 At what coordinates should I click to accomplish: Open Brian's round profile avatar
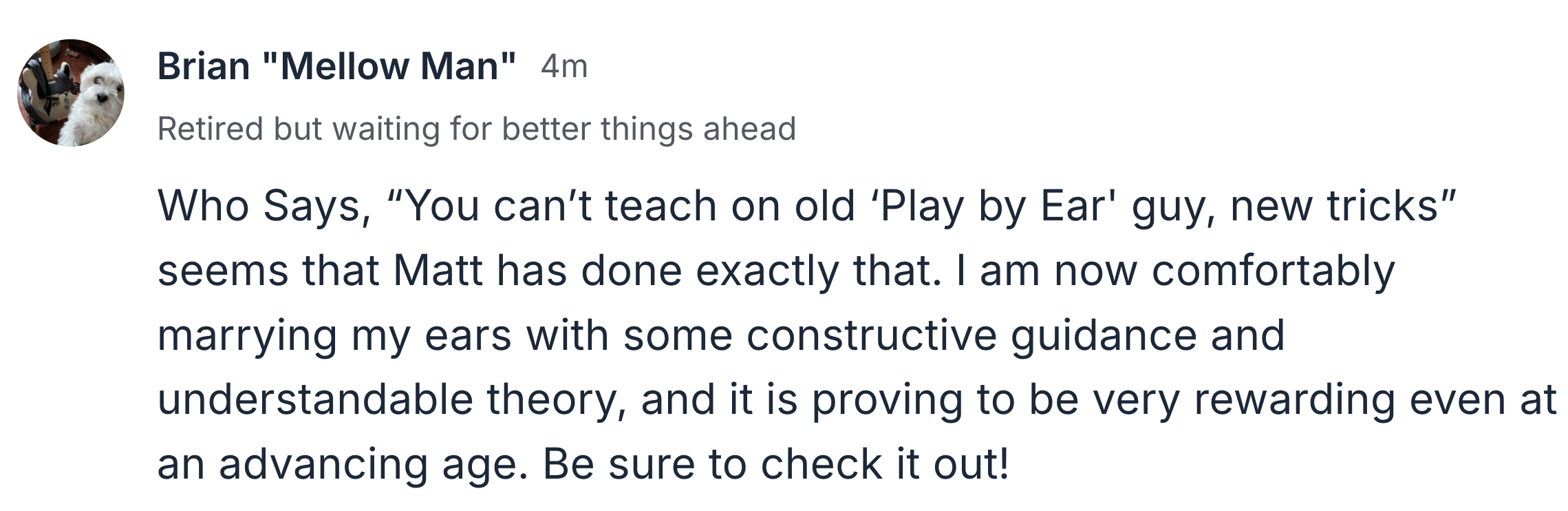(71, 92)
